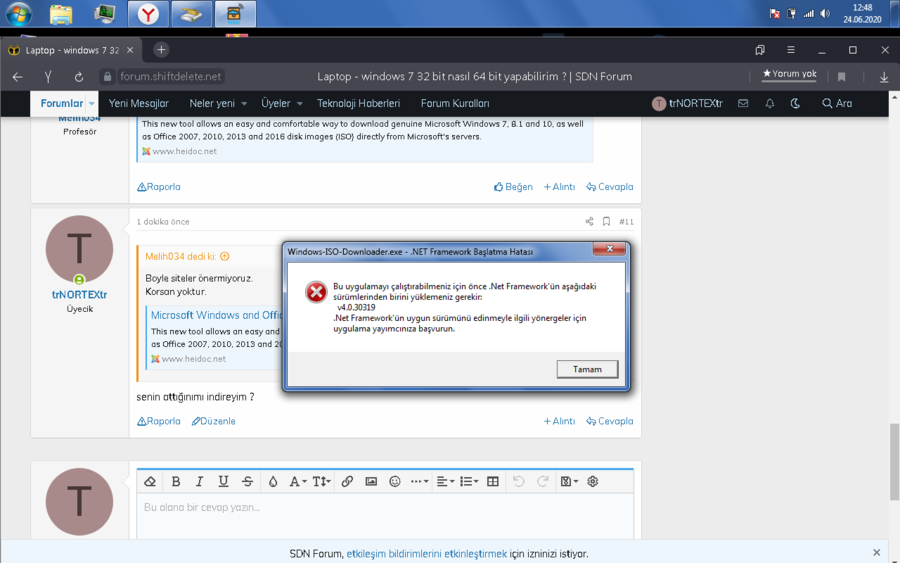Insert a table using the grid icon
The height and width of the screenshot is (563, 900).
492,482
